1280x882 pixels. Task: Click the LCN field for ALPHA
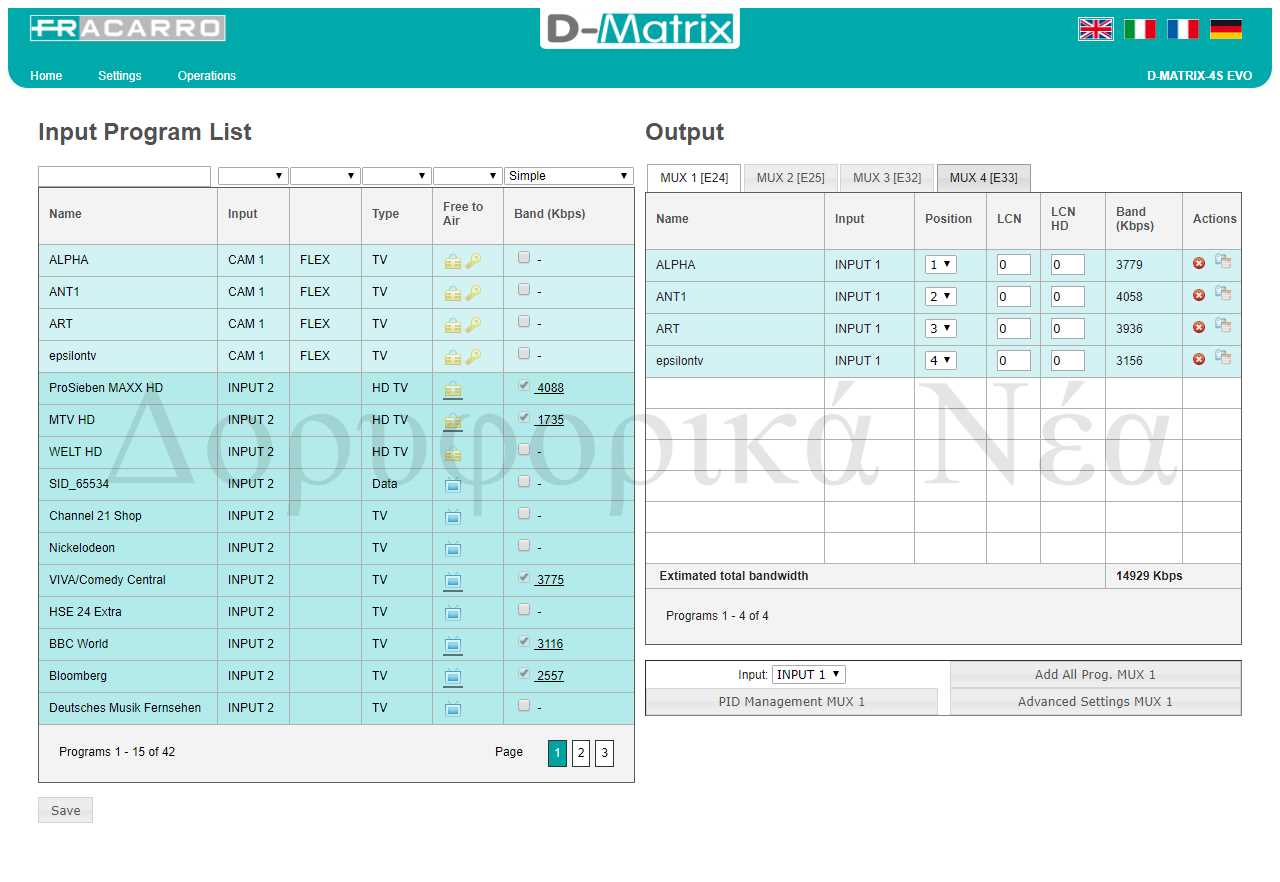1014,265
